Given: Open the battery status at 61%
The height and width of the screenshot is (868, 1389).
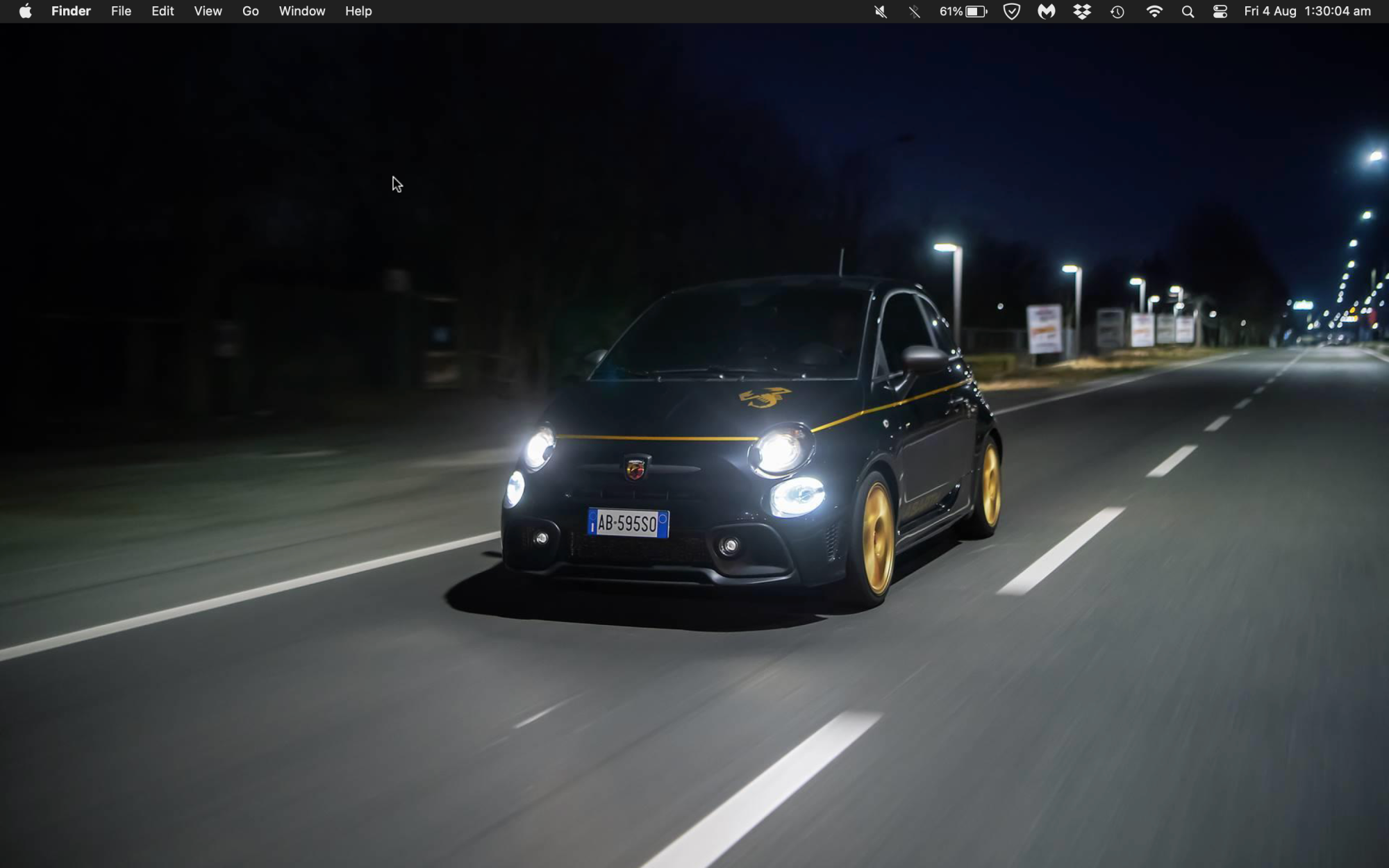Looking at the screenshot, I should coord(963,11).
